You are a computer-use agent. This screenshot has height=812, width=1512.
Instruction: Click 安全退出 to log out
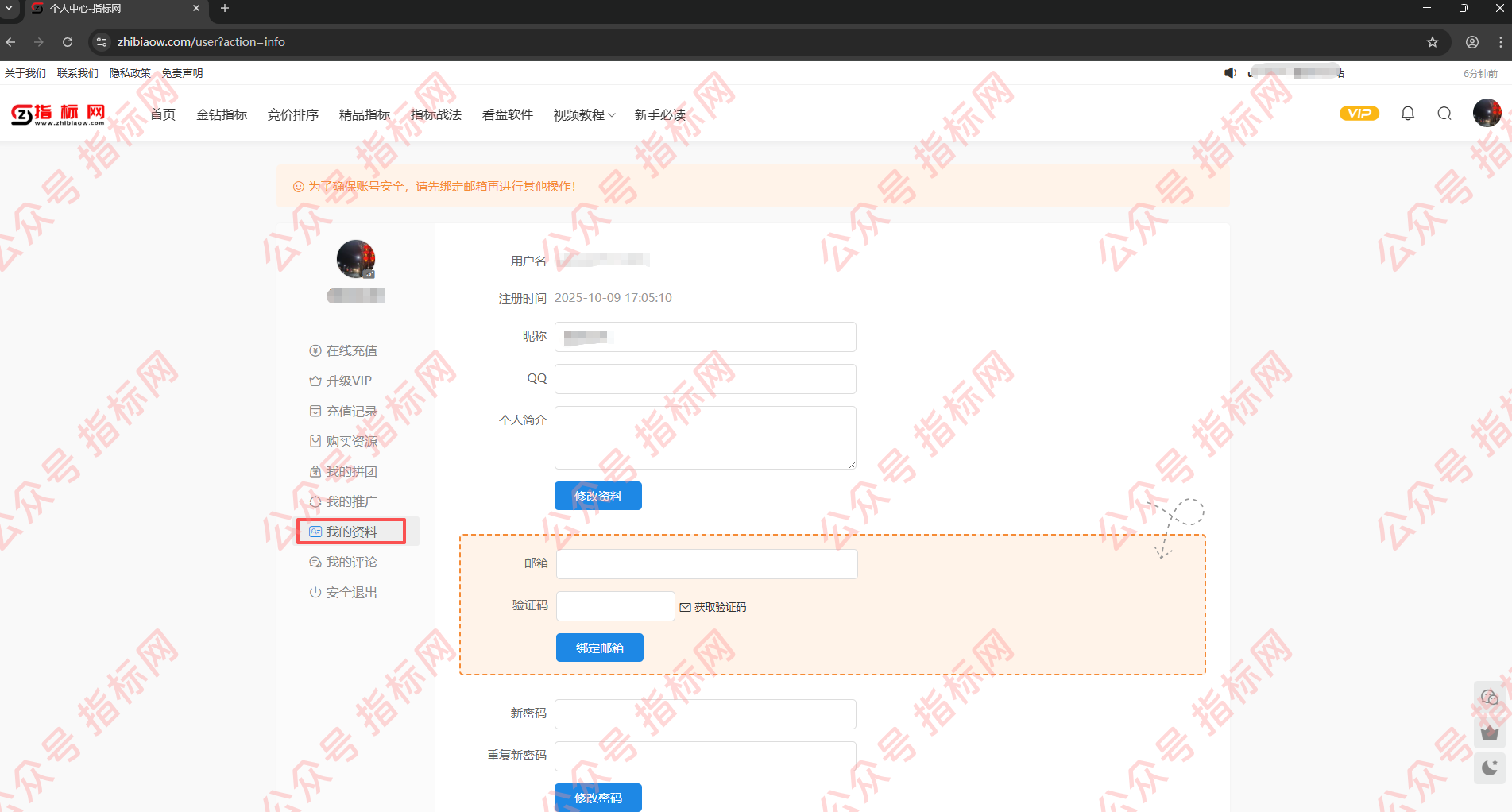[351, 592]
